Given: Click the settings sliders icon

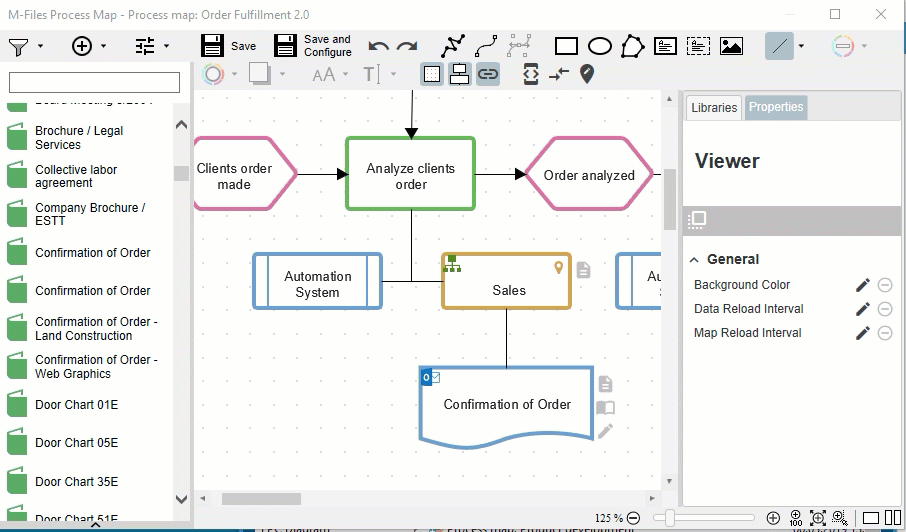Looking at the screenshot, I should (x=144, y=46).
